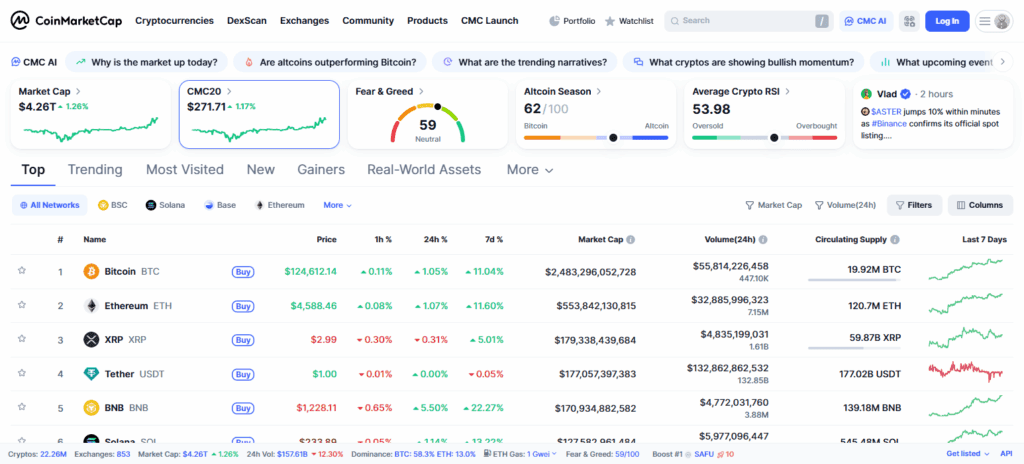The width and height of the screenshot is (1024, 464).
Task: Expand the More networks dropdown
Action: pos(337,205)
